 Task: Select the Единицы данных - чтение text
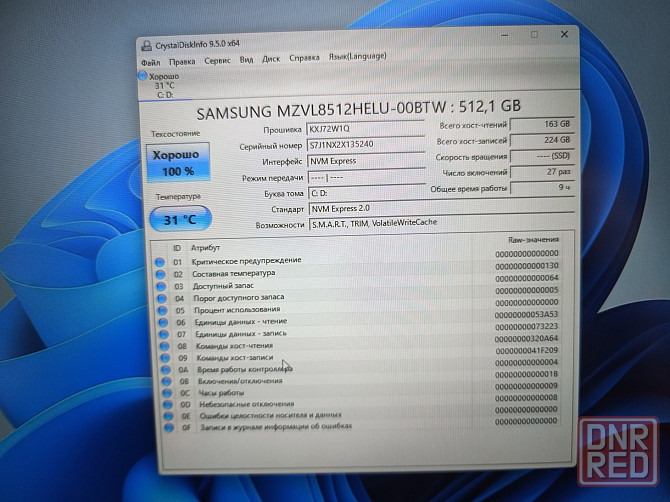[x=241, y=322]
